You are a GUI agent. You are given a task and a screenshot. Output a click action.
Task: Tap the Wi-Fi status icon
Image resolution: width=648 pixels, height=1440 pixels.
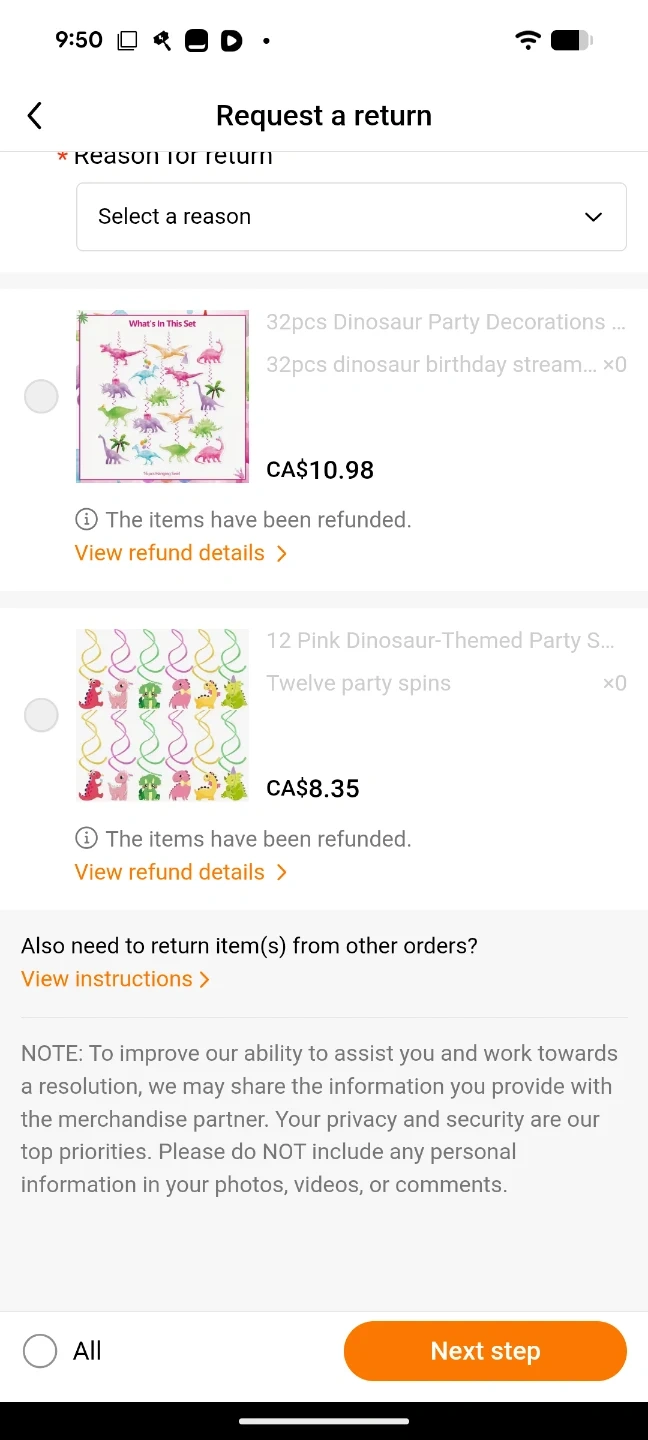tap(527, 41)
